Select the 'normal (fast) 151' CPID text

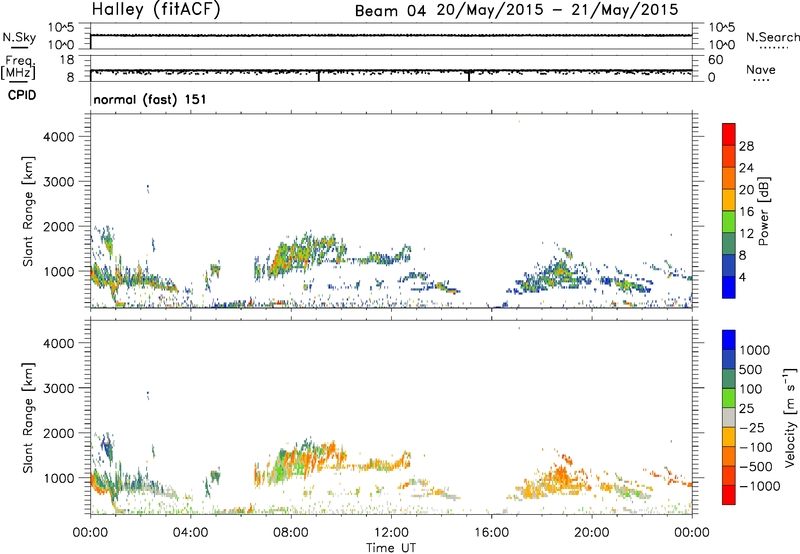click(x=150, y=99)
